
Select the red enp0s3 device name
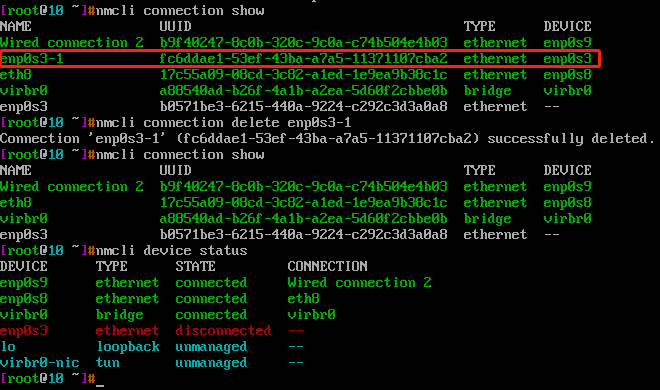pyautogui.click(x=24, y=330)
